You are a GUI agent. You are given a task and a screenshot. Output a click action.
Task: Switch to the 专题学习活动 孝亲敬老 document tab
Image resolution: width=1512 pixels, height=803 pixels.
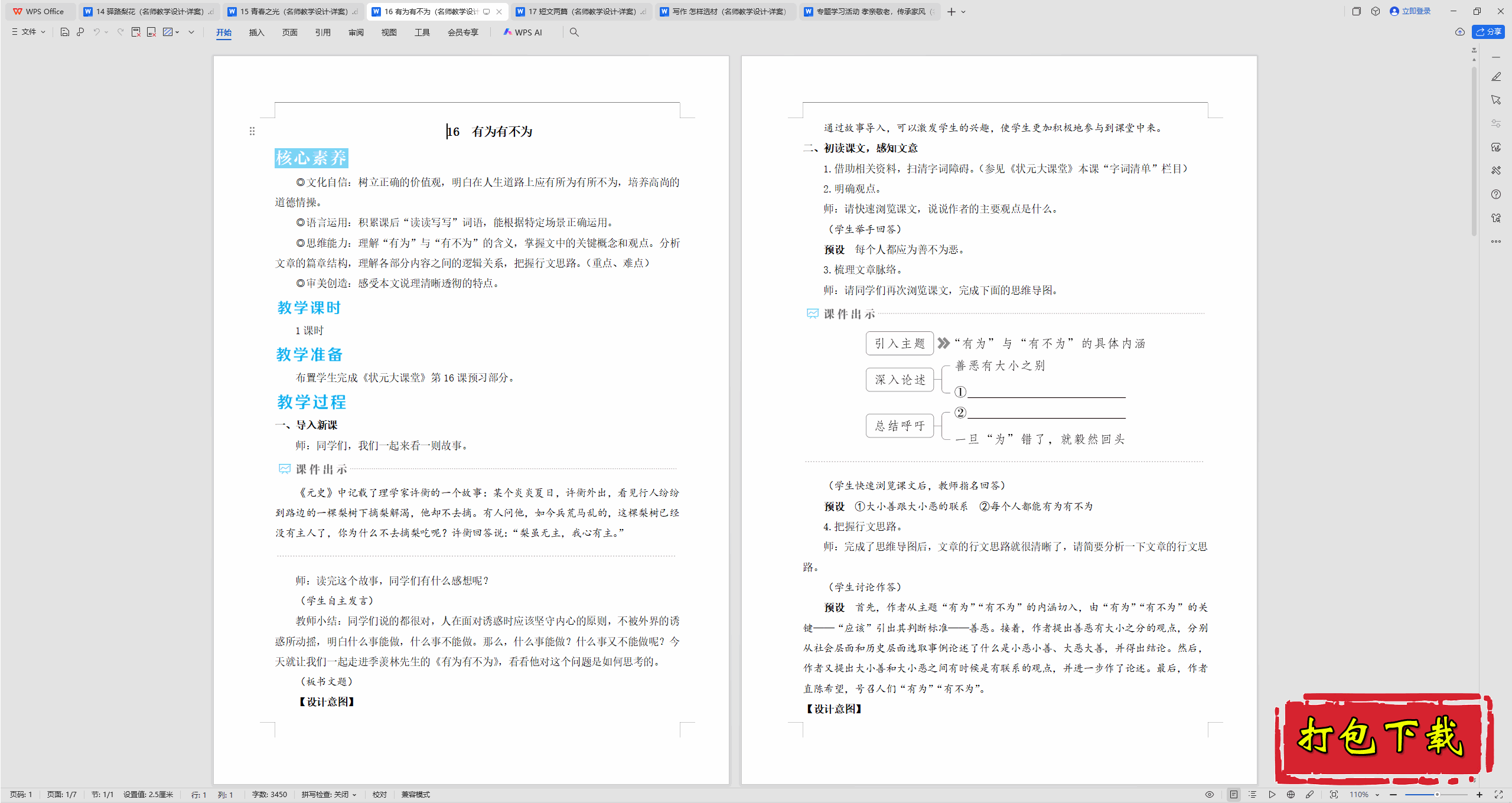(869, 11)
